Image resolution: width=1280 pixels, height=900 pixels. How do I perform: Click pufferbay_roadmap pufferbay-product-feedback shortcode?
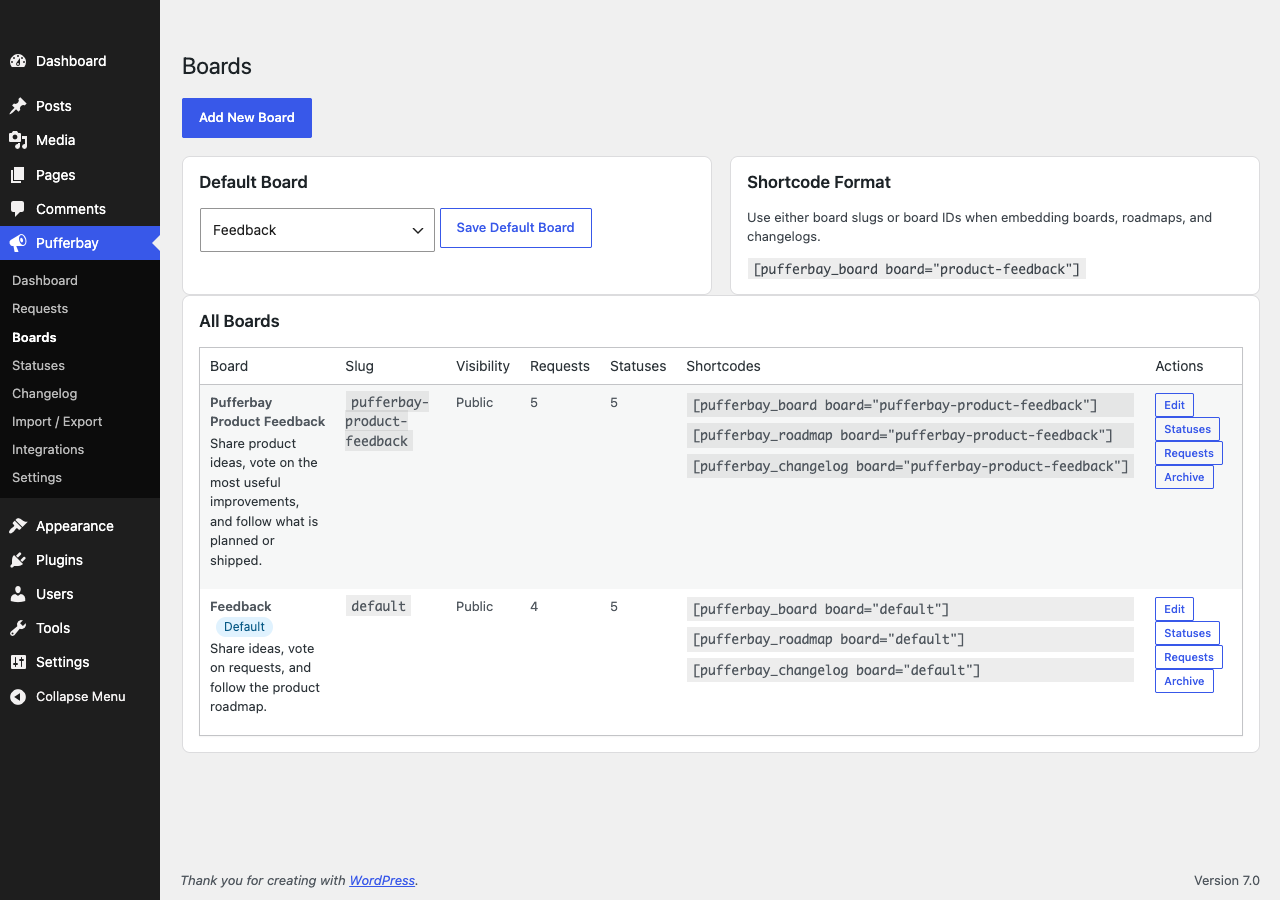[x=910, y=435]
